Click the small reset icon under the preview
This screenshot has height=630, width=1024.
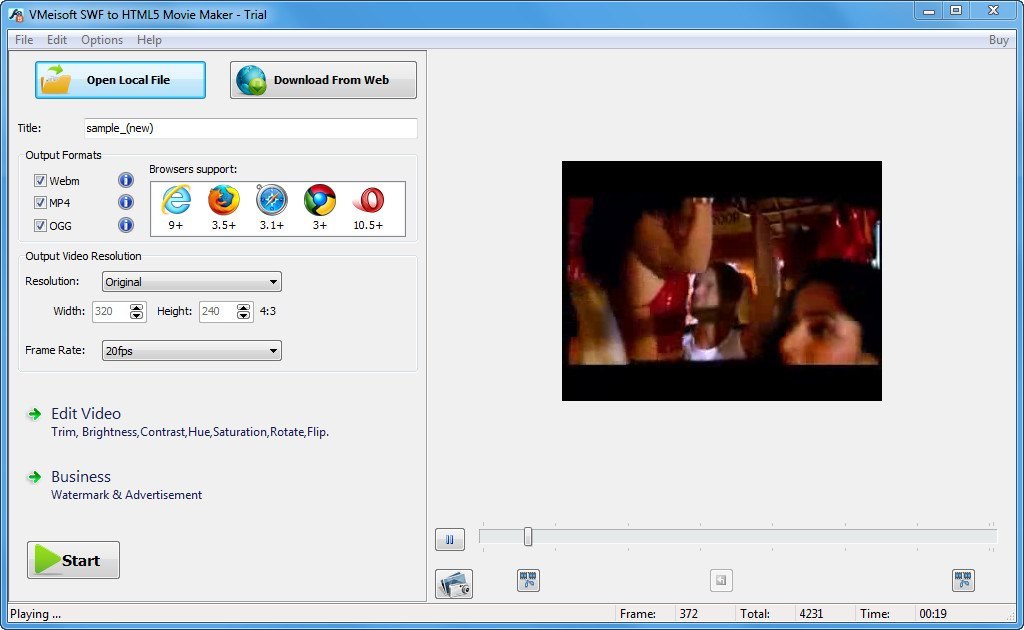point(721,580)
